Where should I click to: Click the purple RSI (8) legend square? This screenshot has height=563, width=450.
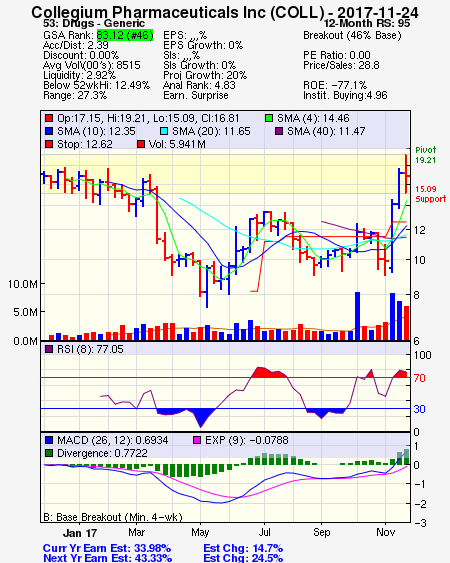click(x=49, y=349)
